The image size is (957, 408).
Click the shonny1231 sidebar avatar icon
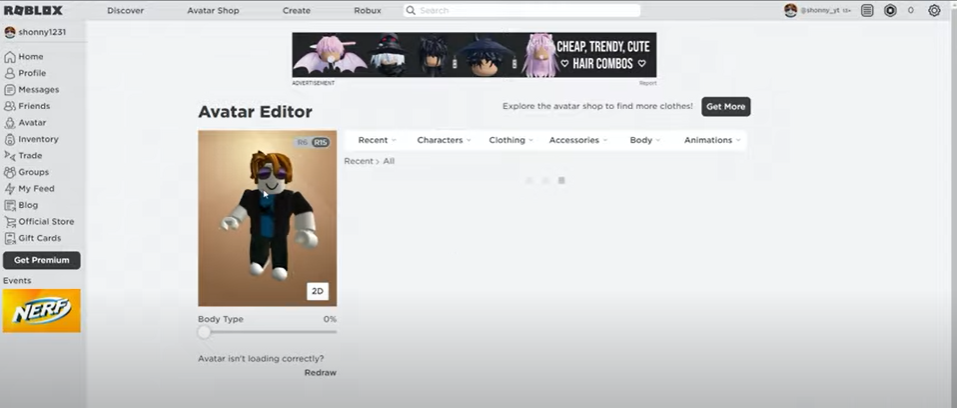pyautogui.click(x=10, y=32)
